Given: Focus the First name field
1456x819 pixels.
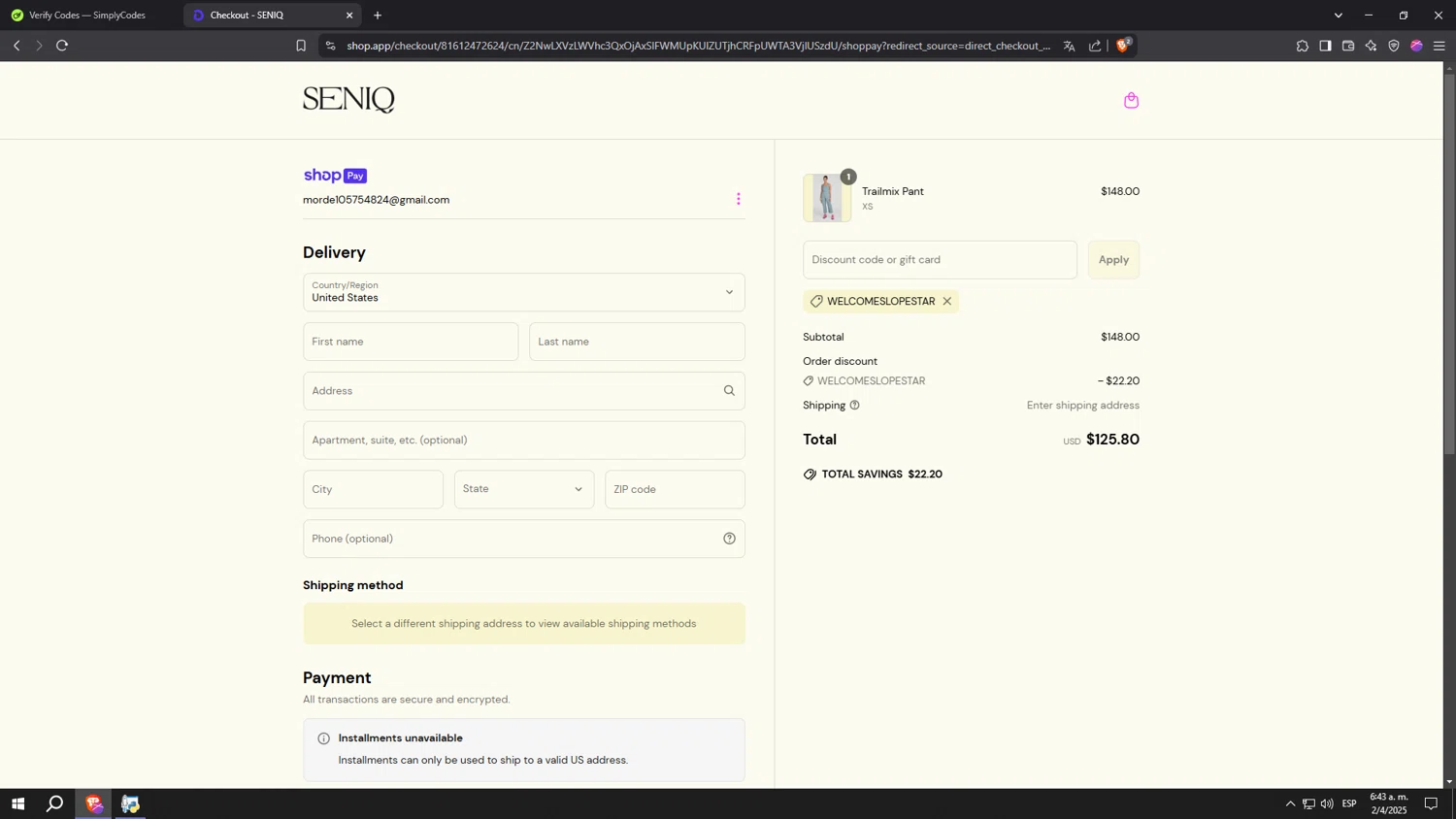Looking at the screenshot, I should click(x=411, y=342).
